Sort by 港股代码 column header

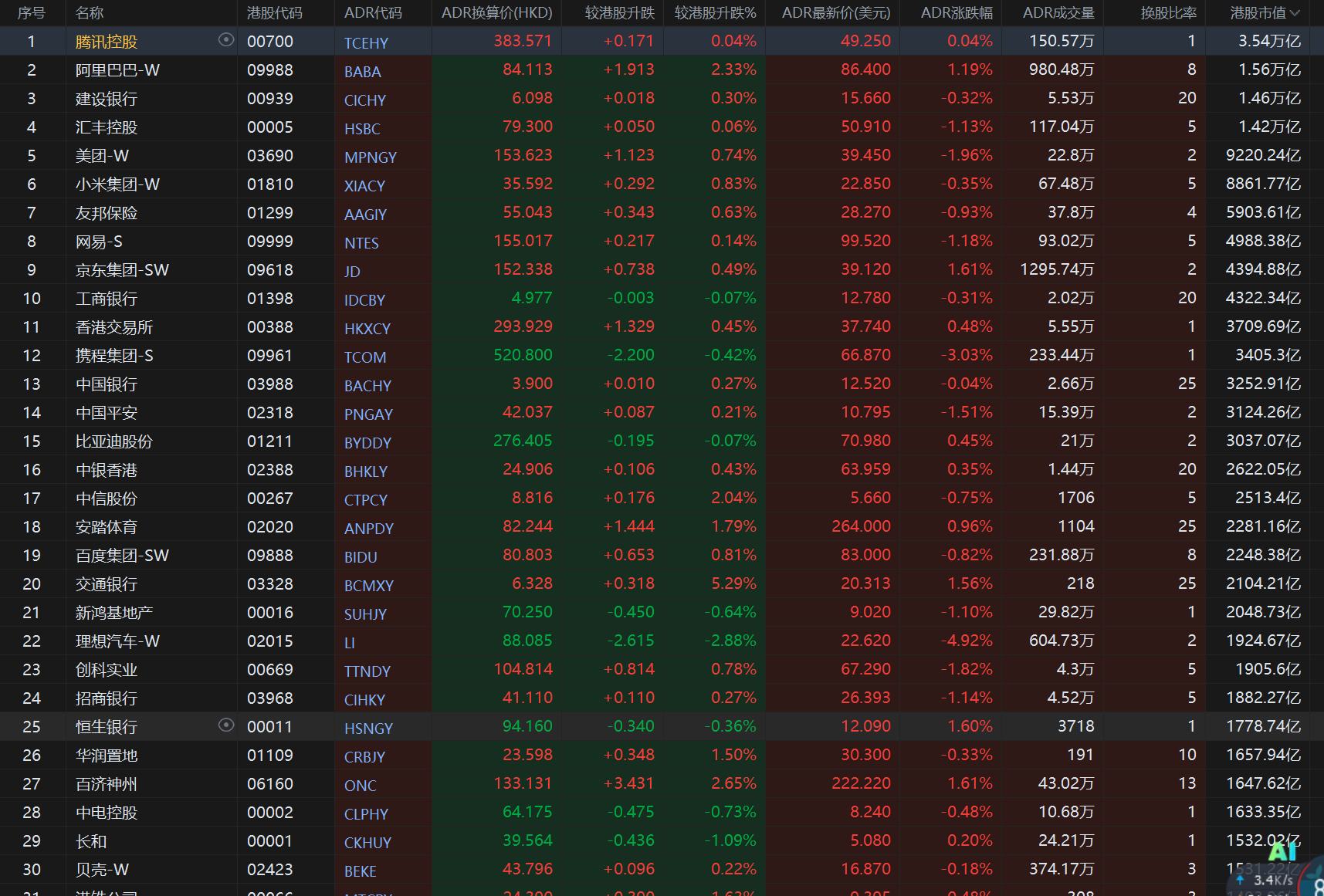[275, 13]
